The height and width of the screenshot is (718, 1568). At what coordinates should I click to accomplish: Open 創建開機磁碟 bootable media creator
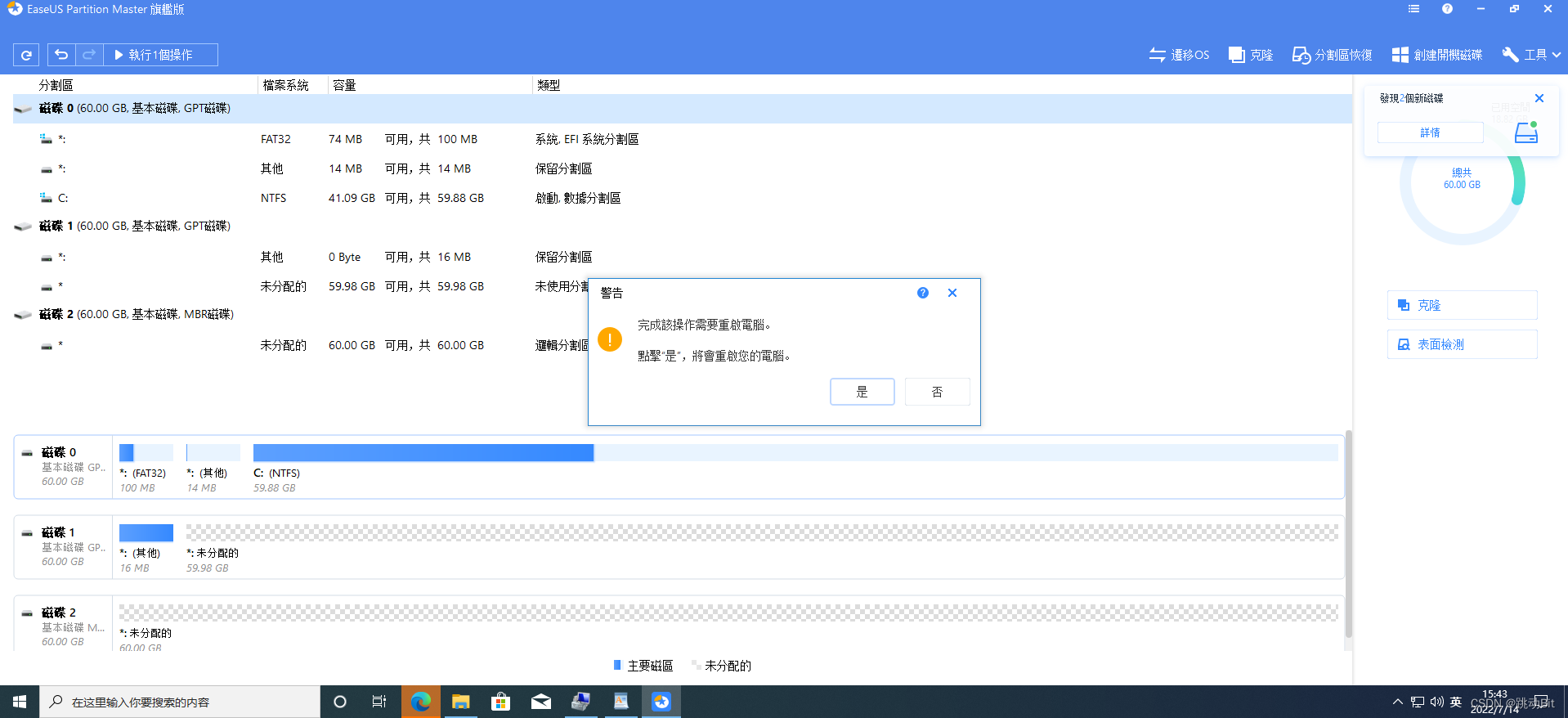[x=1436, y=55]
